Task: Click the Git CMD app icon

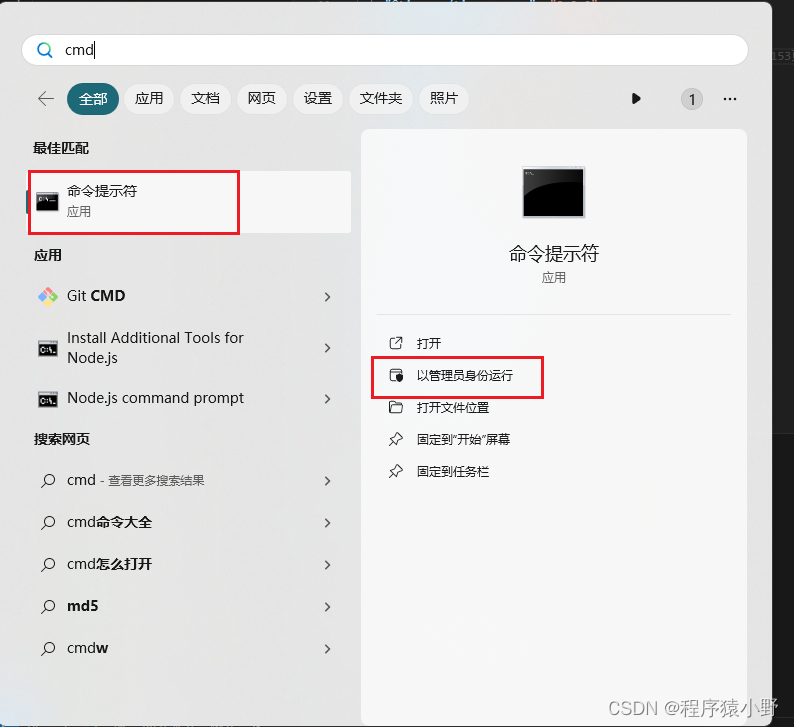Action: (48, 296)
